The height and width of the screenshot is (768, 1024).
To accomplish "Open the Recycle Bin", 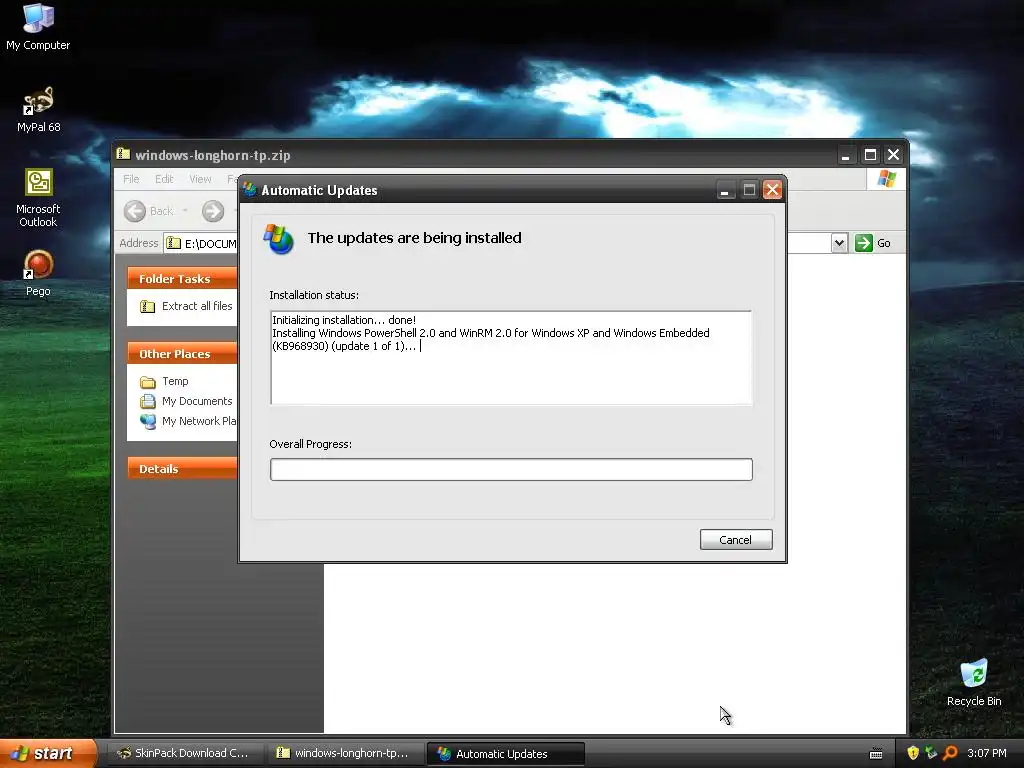I will point(974,682).
